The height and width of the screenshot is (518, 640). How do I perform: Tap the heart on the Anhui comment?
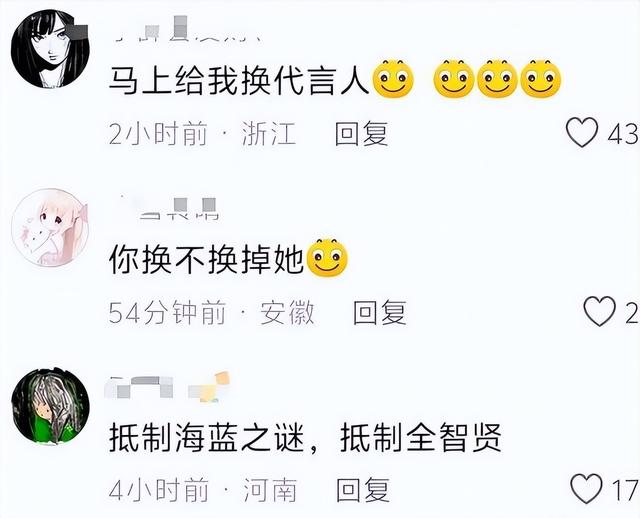[600, 311]
